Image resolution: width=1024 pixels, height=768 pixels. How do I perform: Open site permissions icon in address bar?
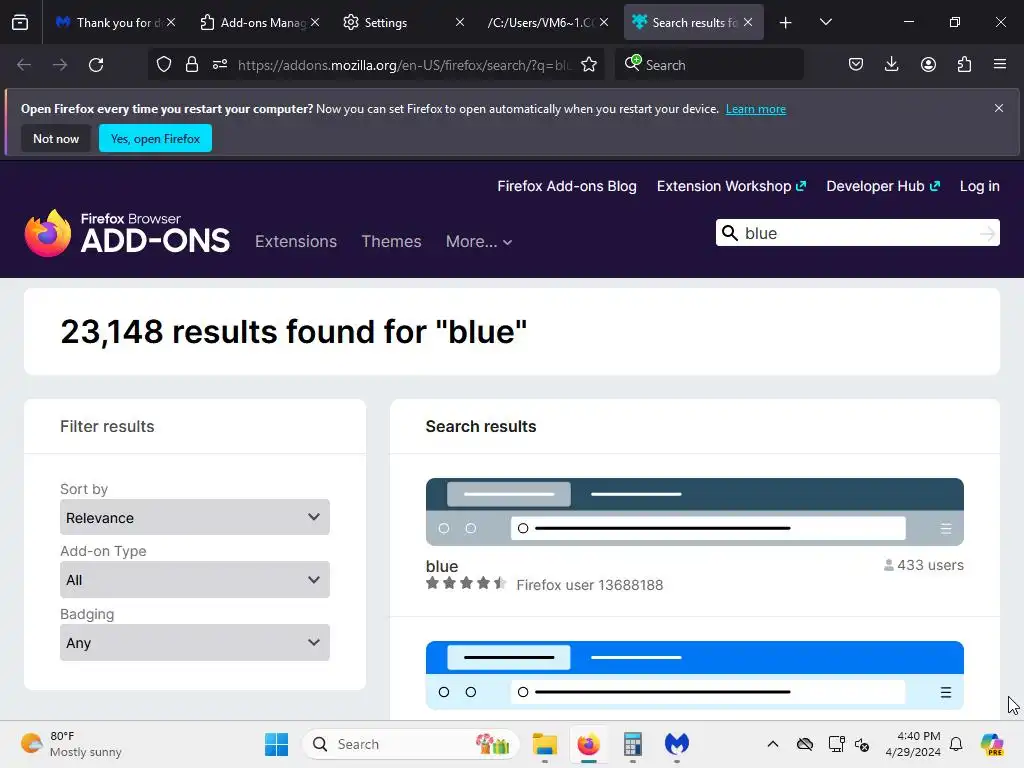tap(220, 65)
